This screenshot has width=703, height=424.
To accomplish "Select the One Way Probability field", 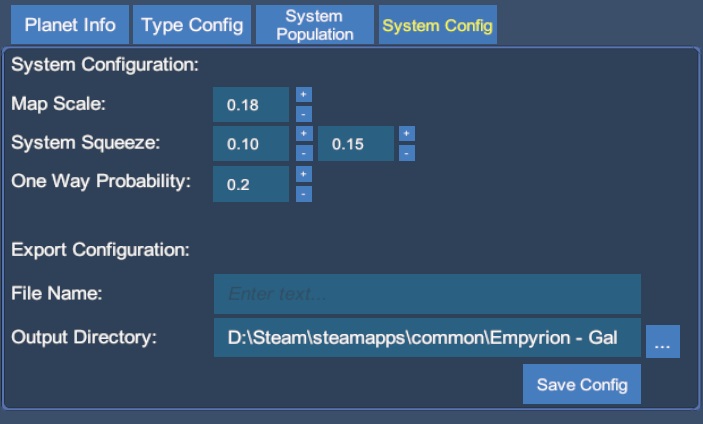I will tap(251, 184).
